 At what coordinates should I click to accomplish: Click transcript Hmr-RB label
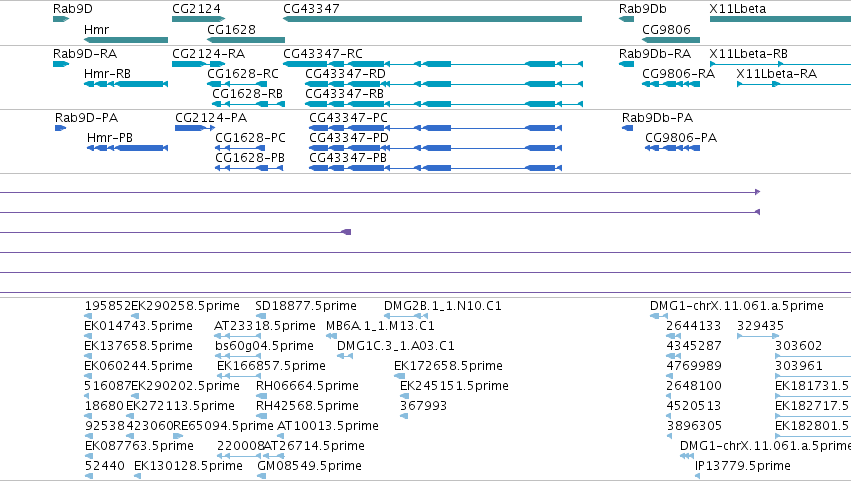point(107,74)
